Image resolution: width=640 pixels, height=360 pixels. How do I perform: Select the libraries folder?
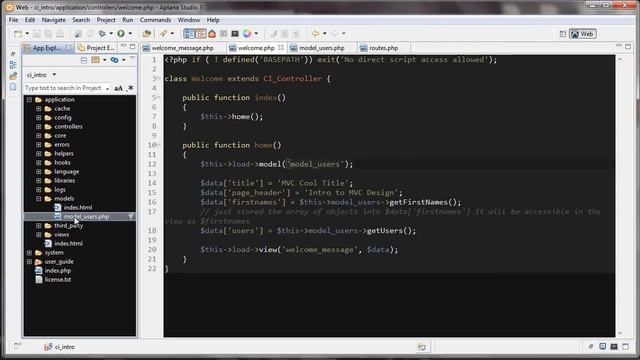pyautogui.click(x=64, y=181)
